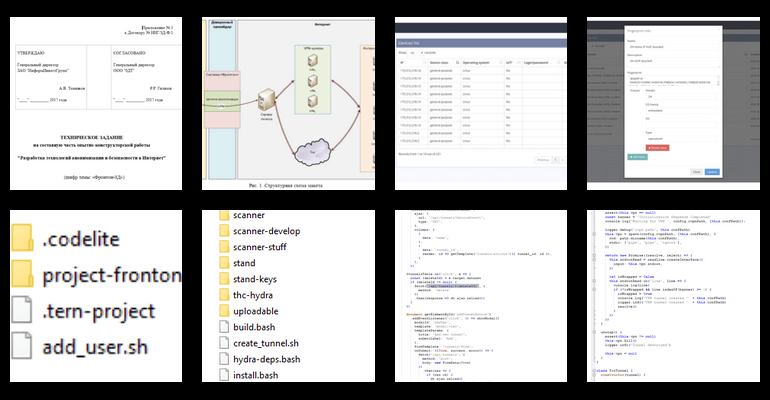Click the create_tunnel.sh file icon
Viewport: 770px width, 400px height.
pos(224,343)
